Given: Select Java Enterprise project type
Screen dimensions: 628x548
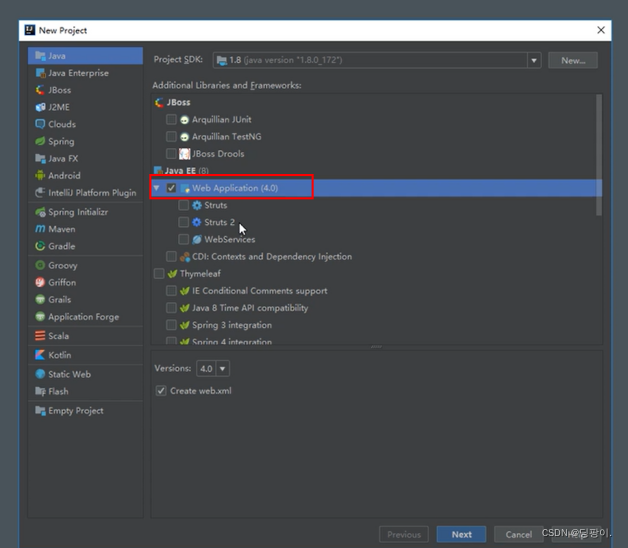Looking at the screenshot, I should pos(86,73).
